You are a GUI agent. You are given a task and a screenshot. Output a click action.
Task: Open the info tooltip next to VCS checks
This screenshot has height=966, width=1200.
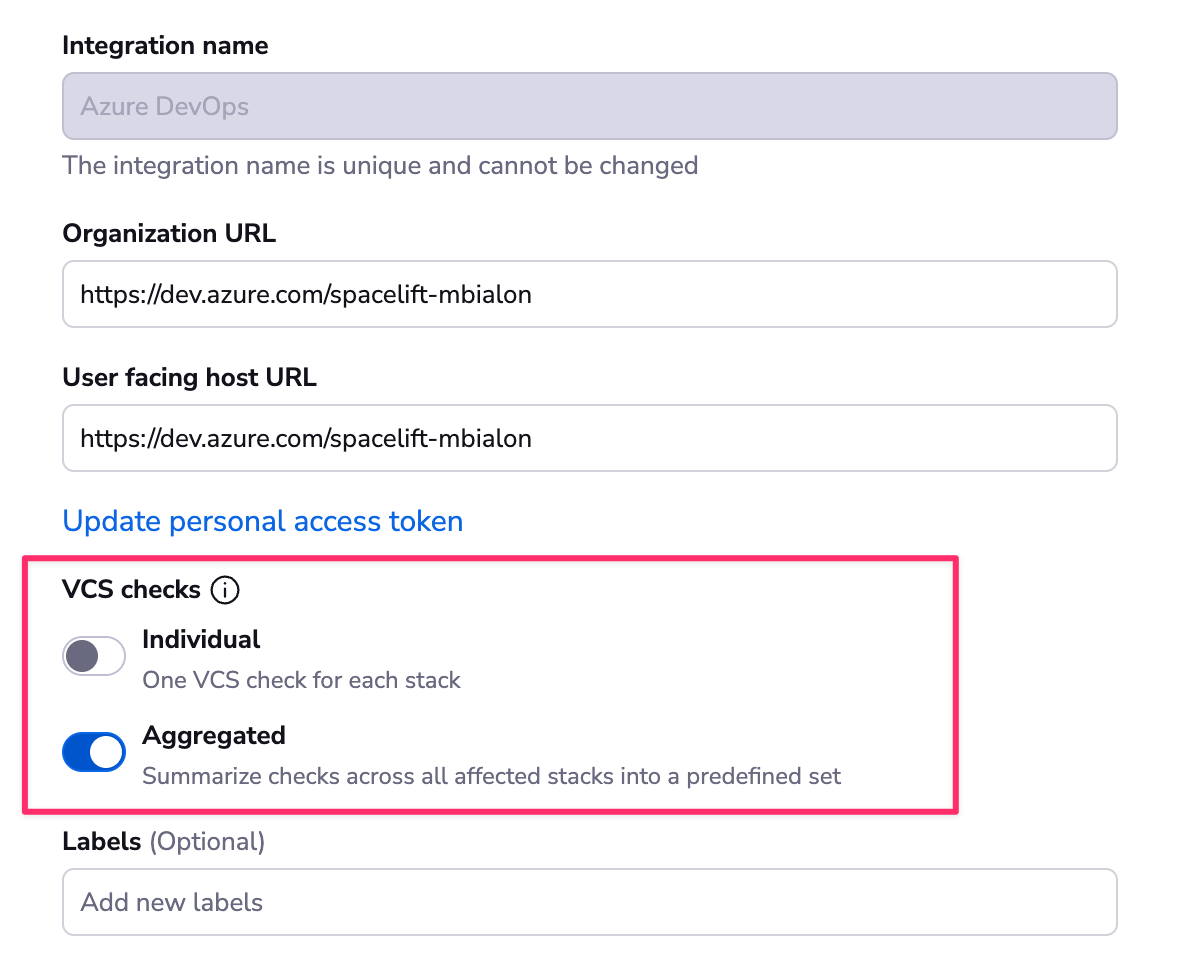coord(226,590)
